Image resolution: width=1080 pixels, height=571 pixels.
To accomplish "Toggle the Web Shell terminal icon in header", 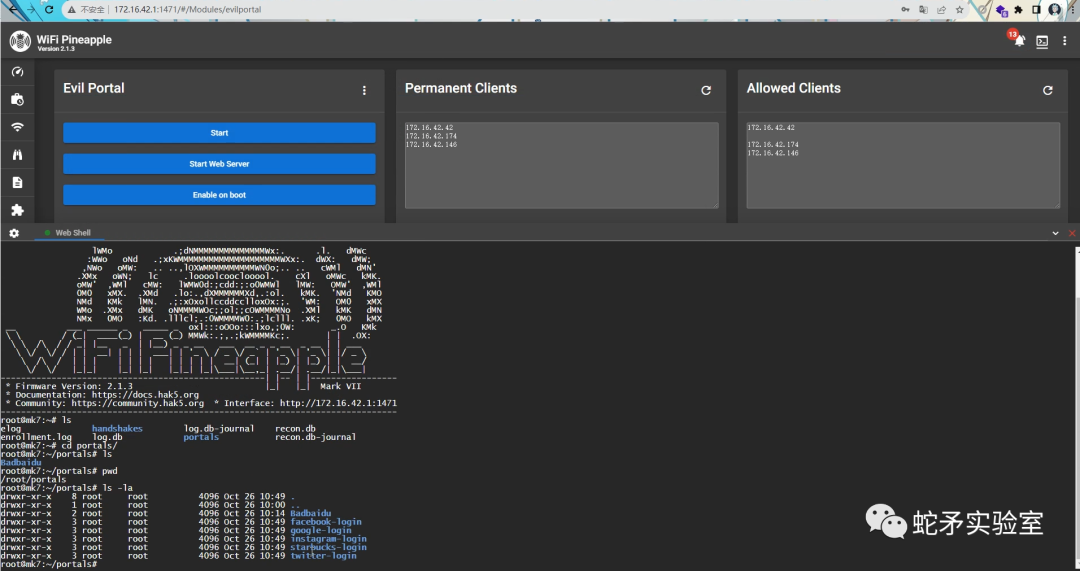I will [1042, 41].
